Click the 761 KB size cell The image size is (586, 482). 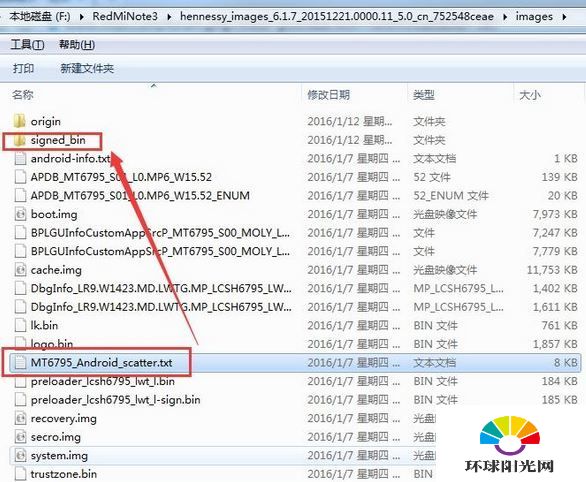point(560,325)
